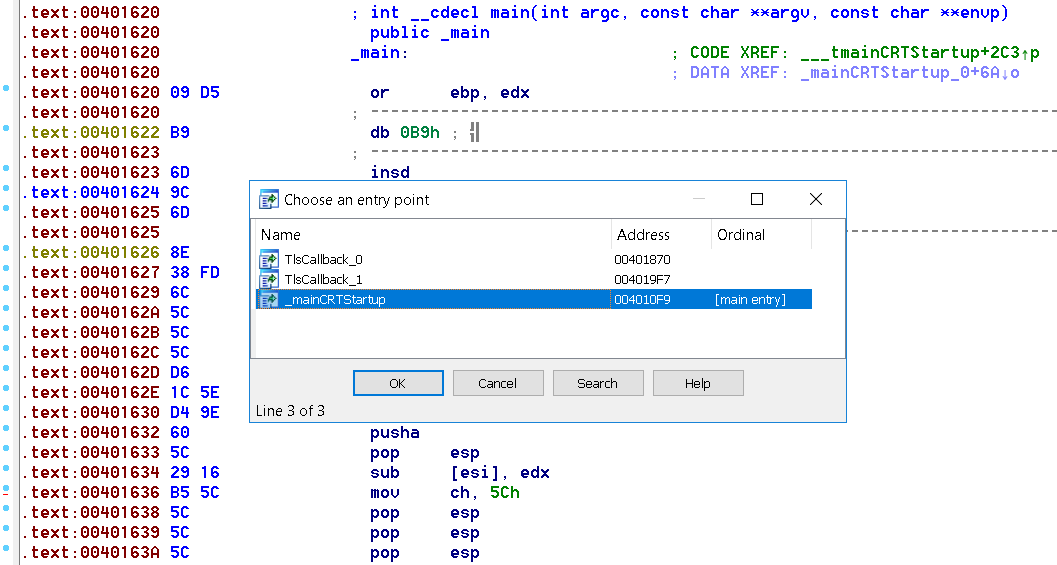Click the Search button
The width and height of the screenshot is (1057, 565).
pos(597,383)
